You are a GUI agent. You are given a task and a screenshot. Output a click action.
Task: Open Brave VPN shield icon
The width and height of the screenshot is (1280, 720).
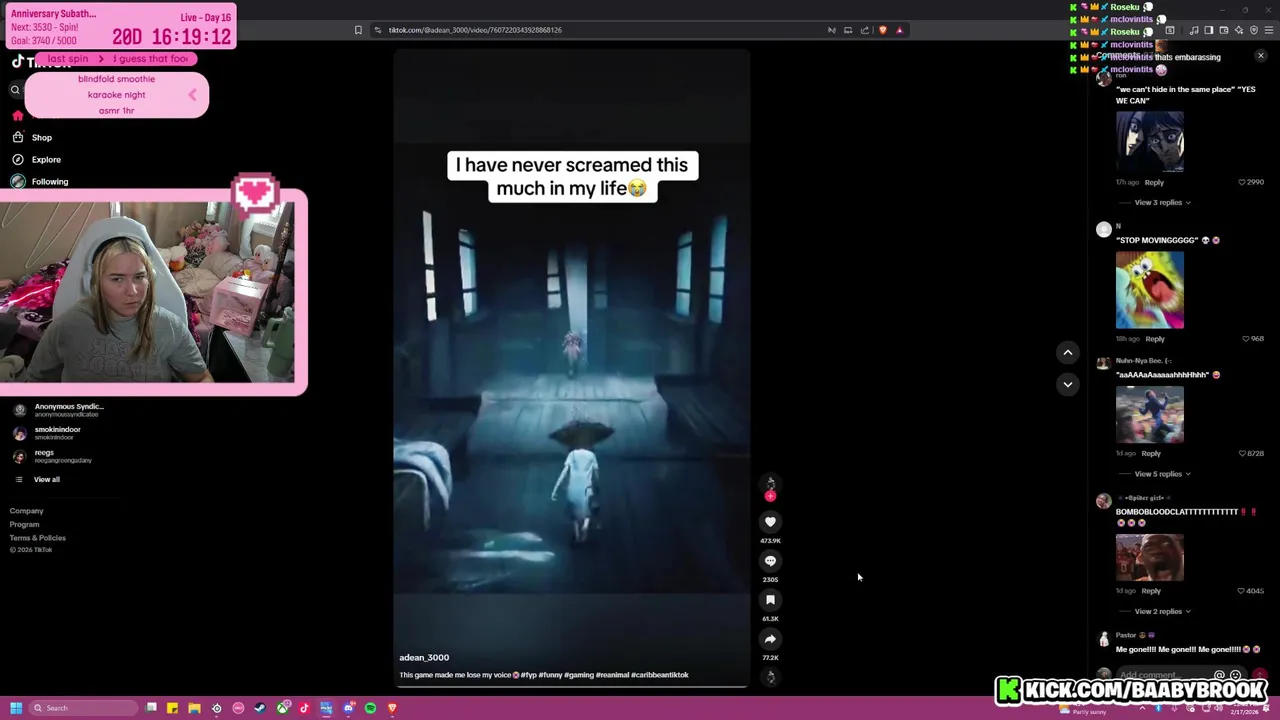[1254, 30]
